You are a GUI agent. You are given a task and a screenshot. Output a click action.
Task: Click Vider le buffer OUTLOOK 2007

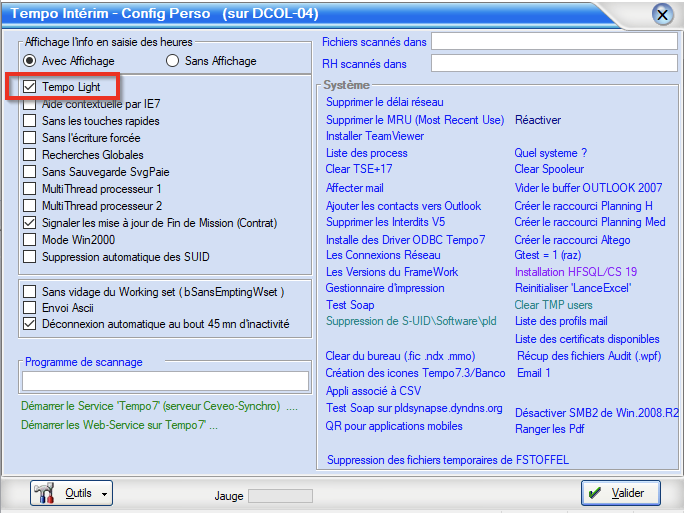tap(588, 188)
